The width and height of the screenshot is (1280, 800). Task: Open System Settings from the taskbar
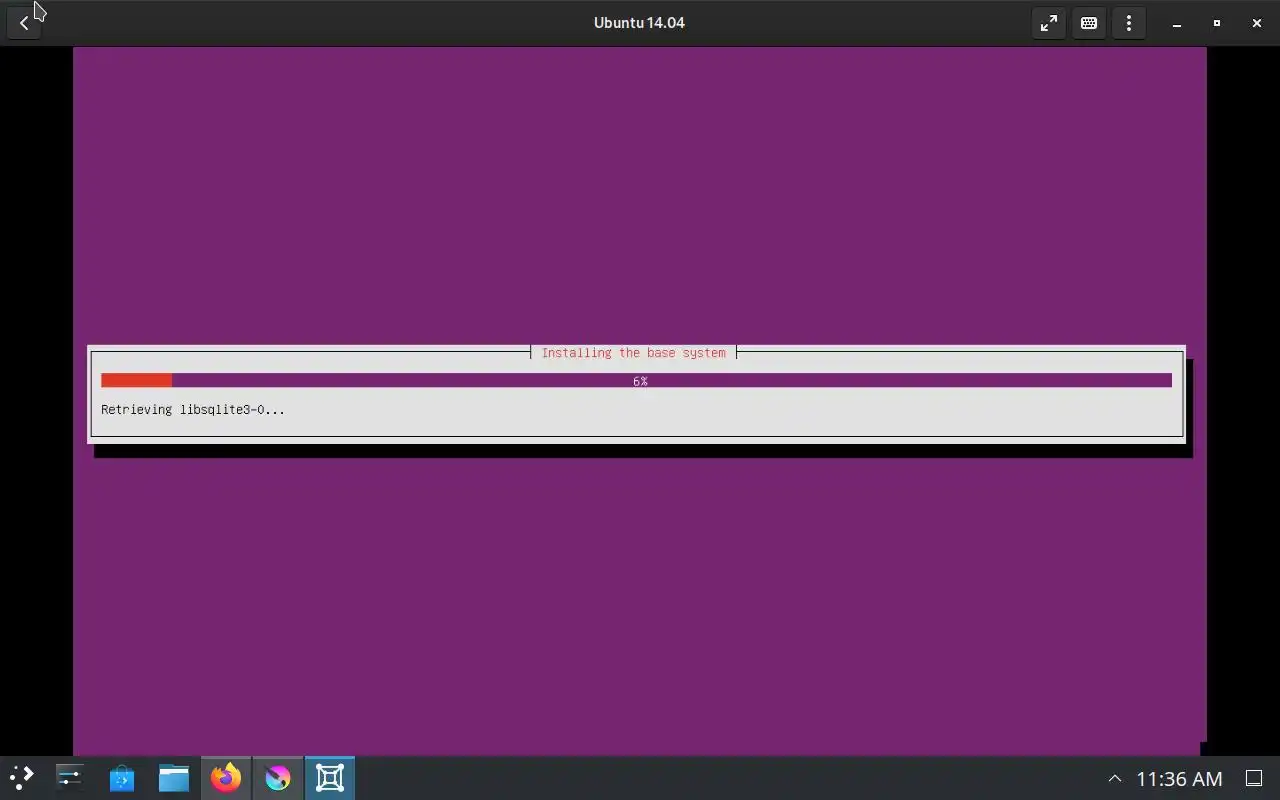click(x=70, y=777)
